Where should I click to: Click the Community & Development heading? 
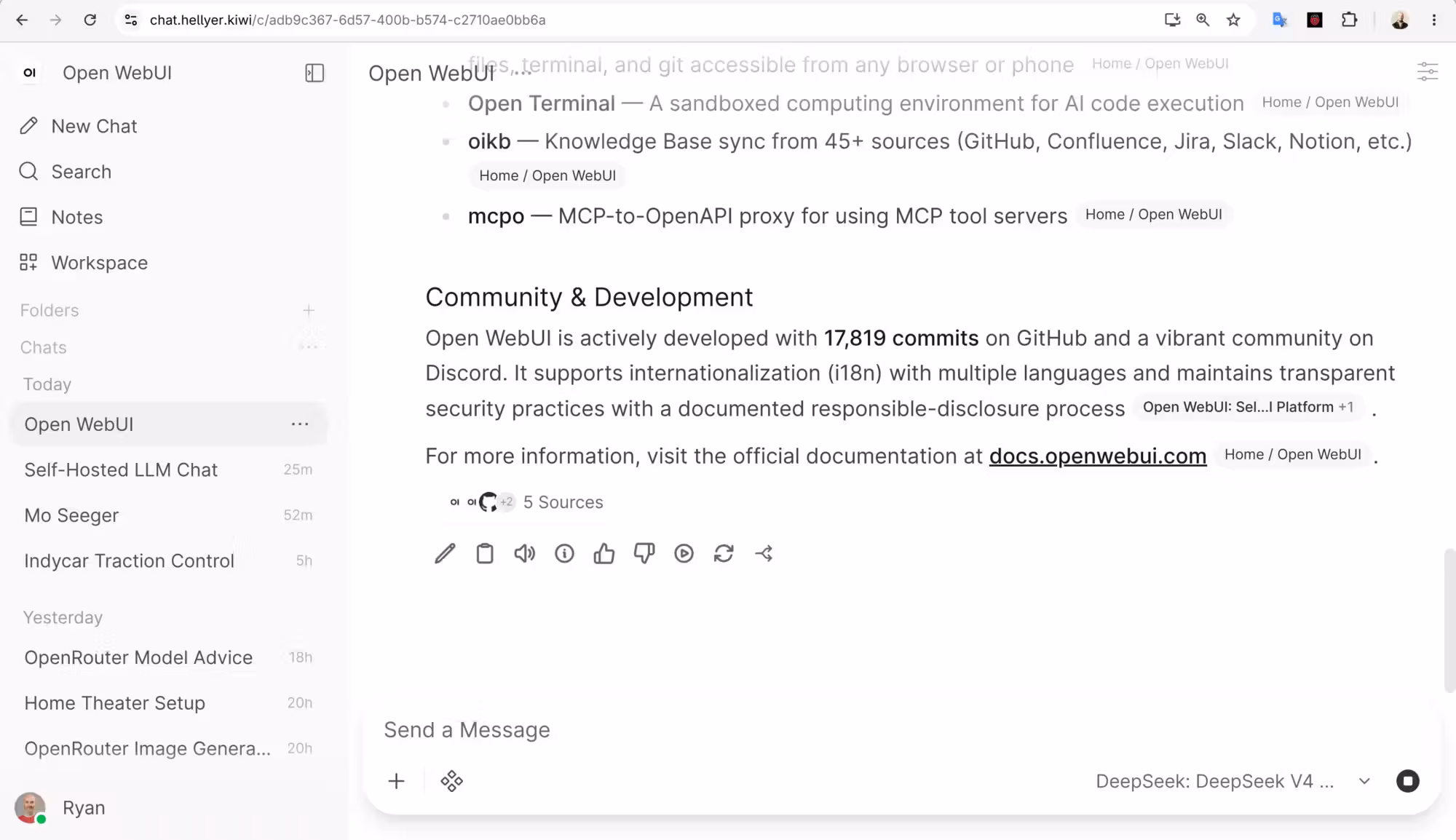[589, 298]
